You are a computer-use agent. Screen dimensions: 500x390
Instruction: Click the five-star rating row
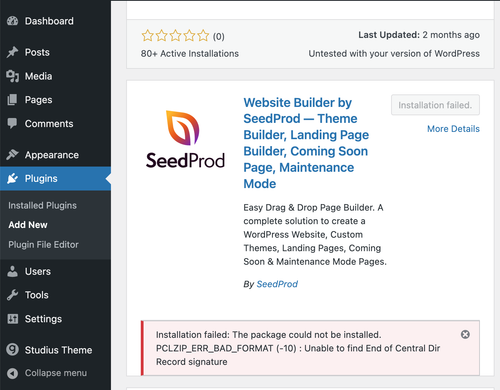click(175, 35)
